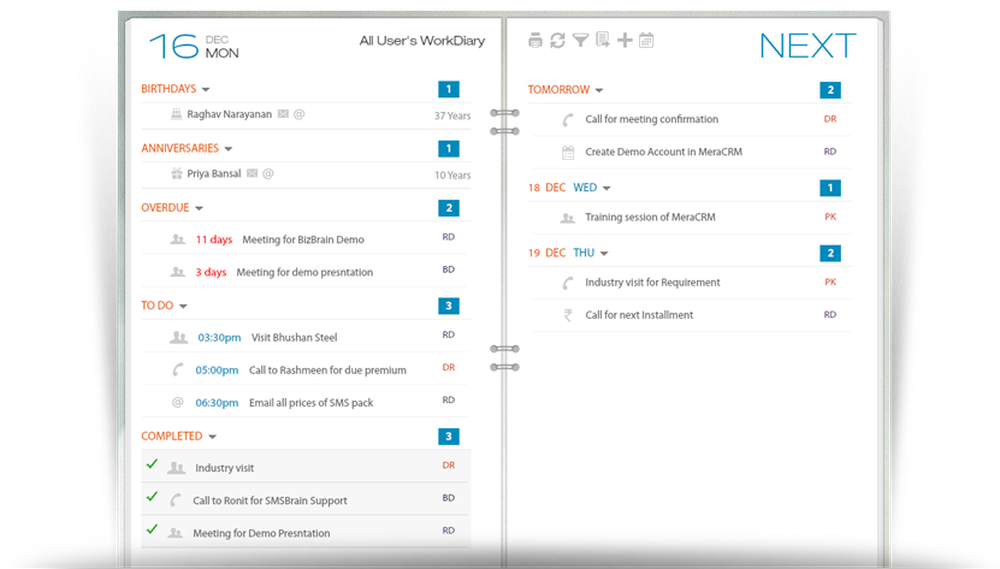Open Visit Bhushan Steel entry
The width and height of the screenshot is (1000, 569).
click(x=294, y=337)
